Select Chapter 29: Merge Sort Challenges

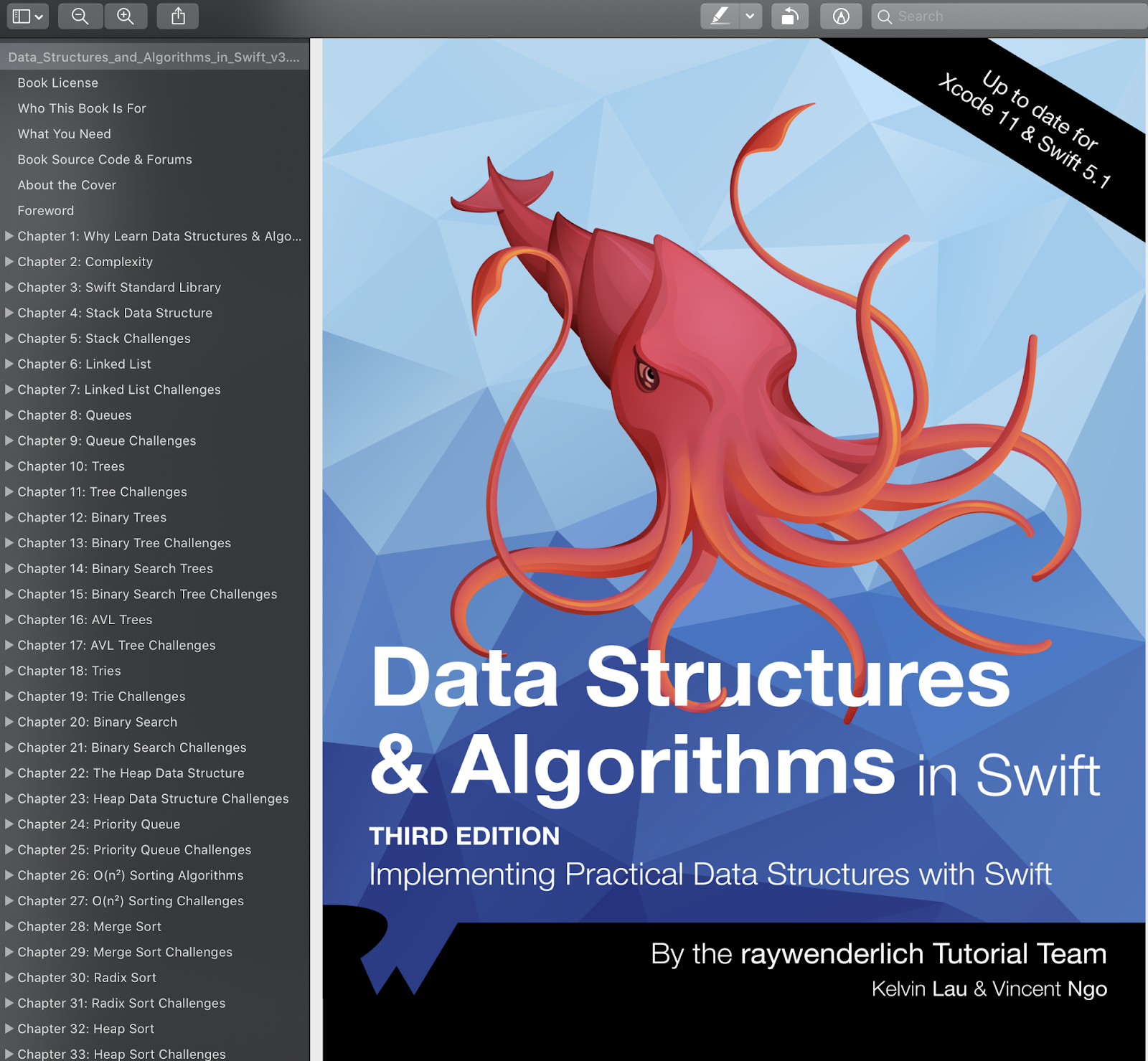tap(125, 952)
